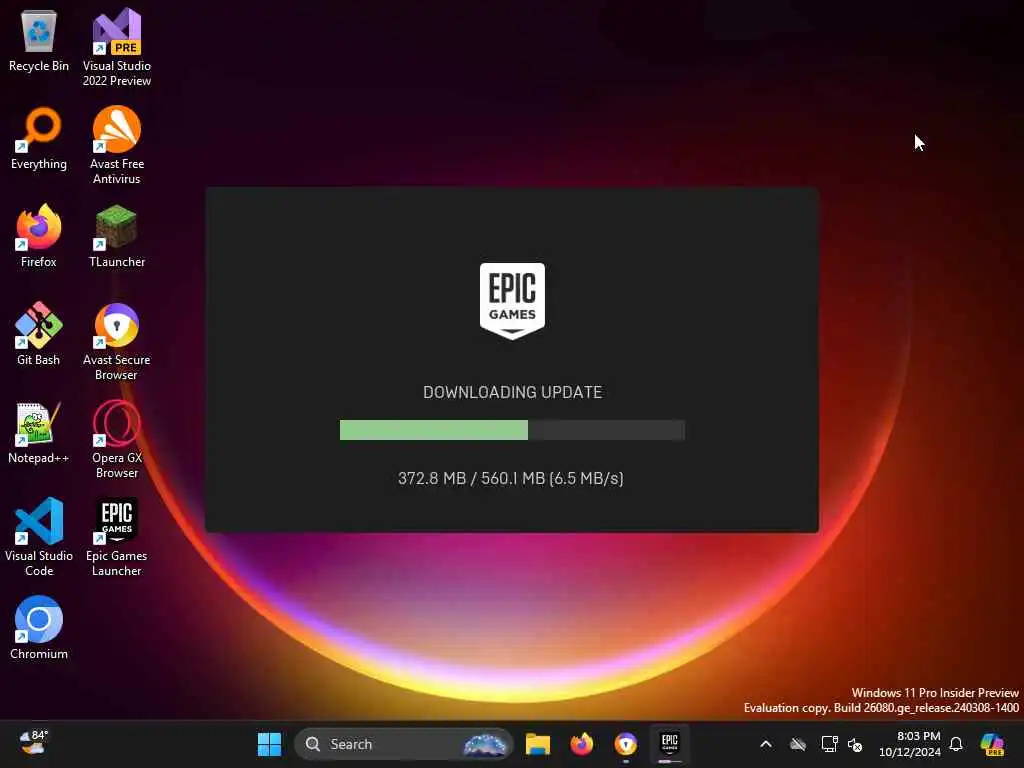Open Firefox from the taskbar
This screenshot has width=1024, height=768.
(x=581, y=744)
